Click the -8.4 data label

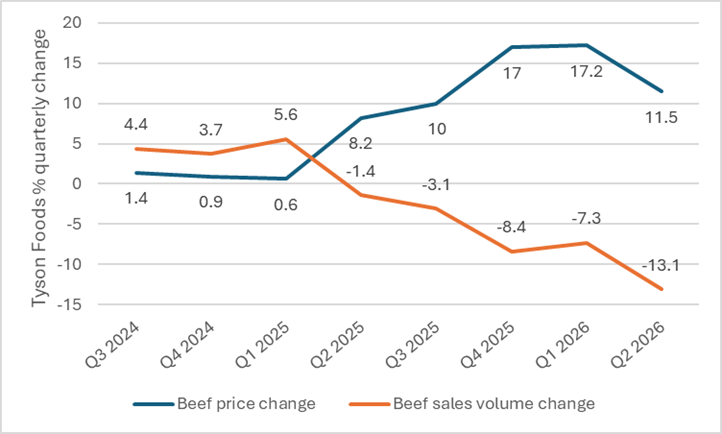click(x=511, y=227)
